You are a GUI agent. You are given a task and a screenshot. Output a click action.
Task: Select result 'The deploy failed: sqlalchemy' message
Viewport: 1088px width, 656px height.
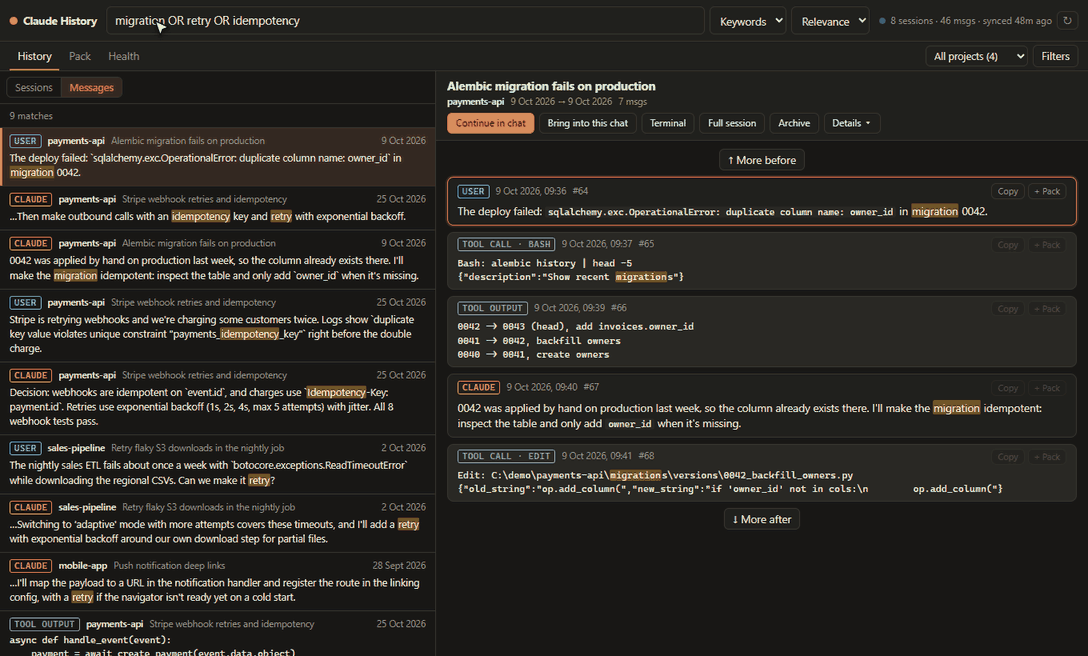pos(218,156)
